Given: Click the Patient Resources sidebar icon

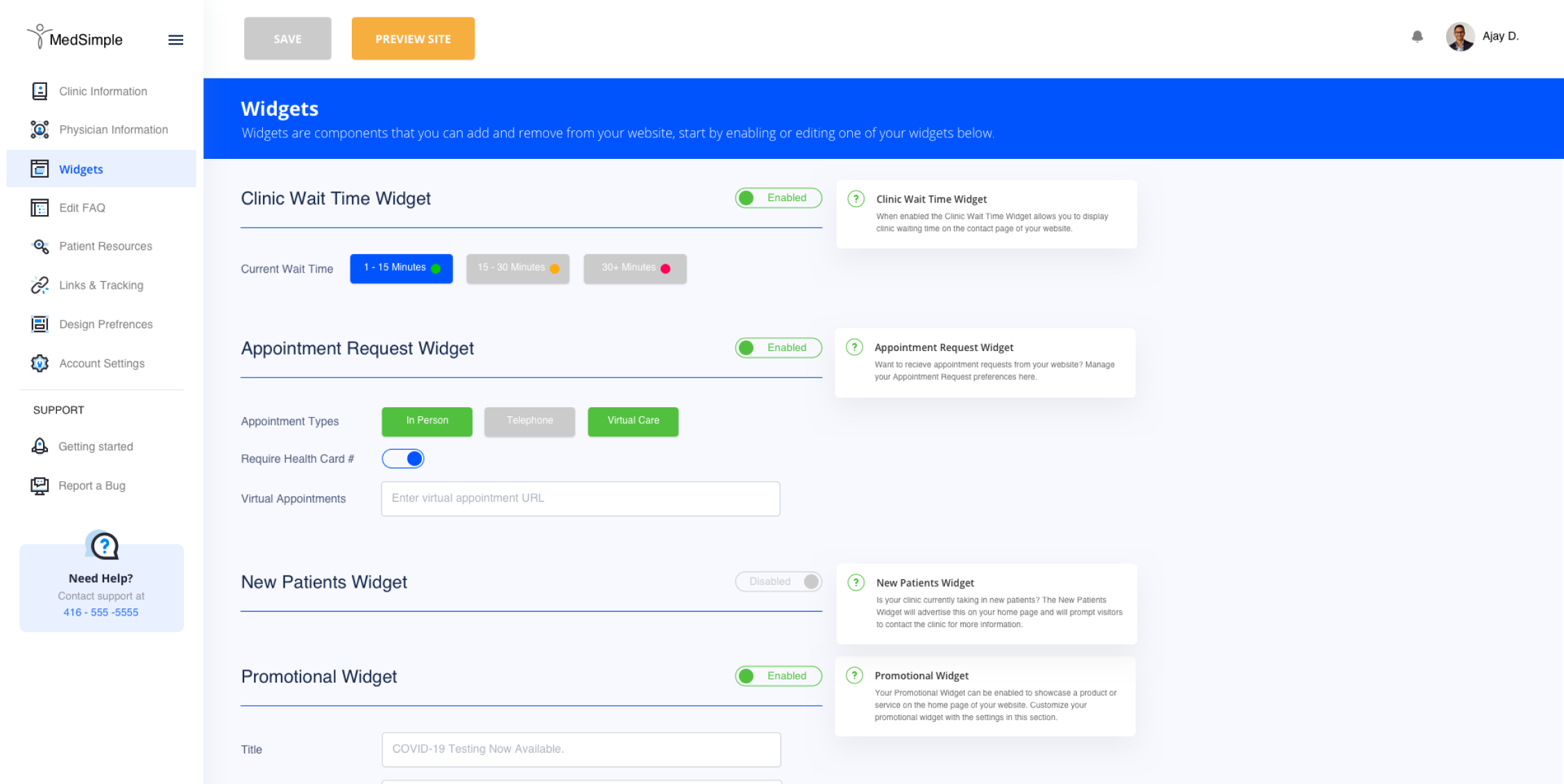Looking at the screenshot, I should tap(40, 246).
